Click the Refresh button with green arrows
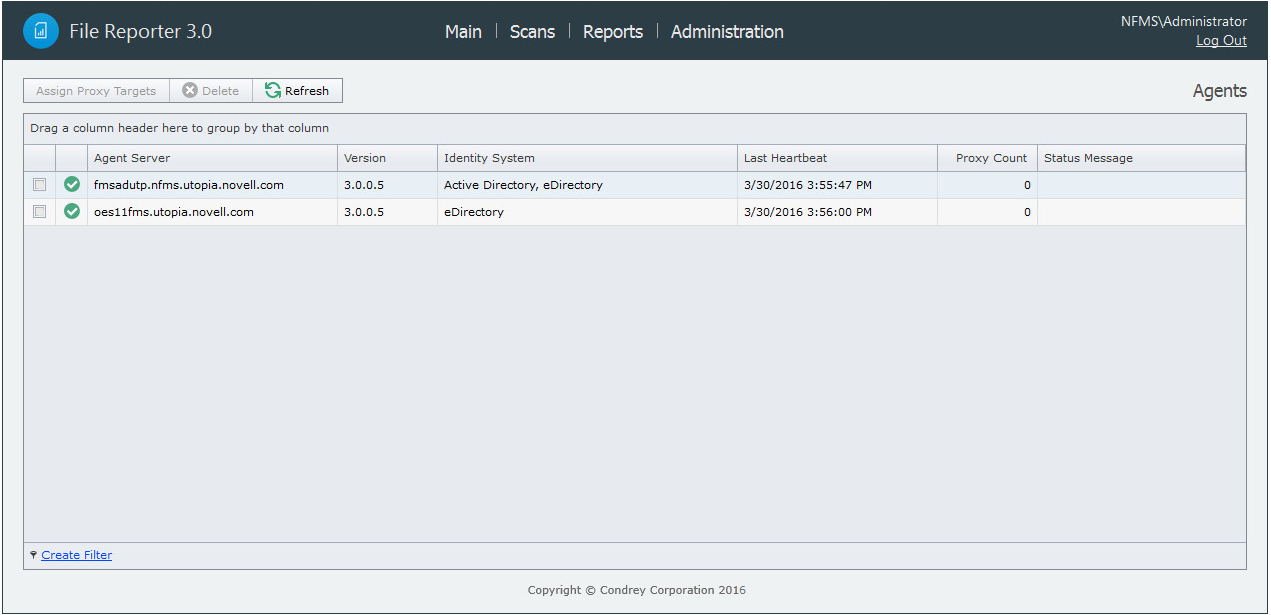Viewport: 1271px width, 615px height. click(297, 91)
